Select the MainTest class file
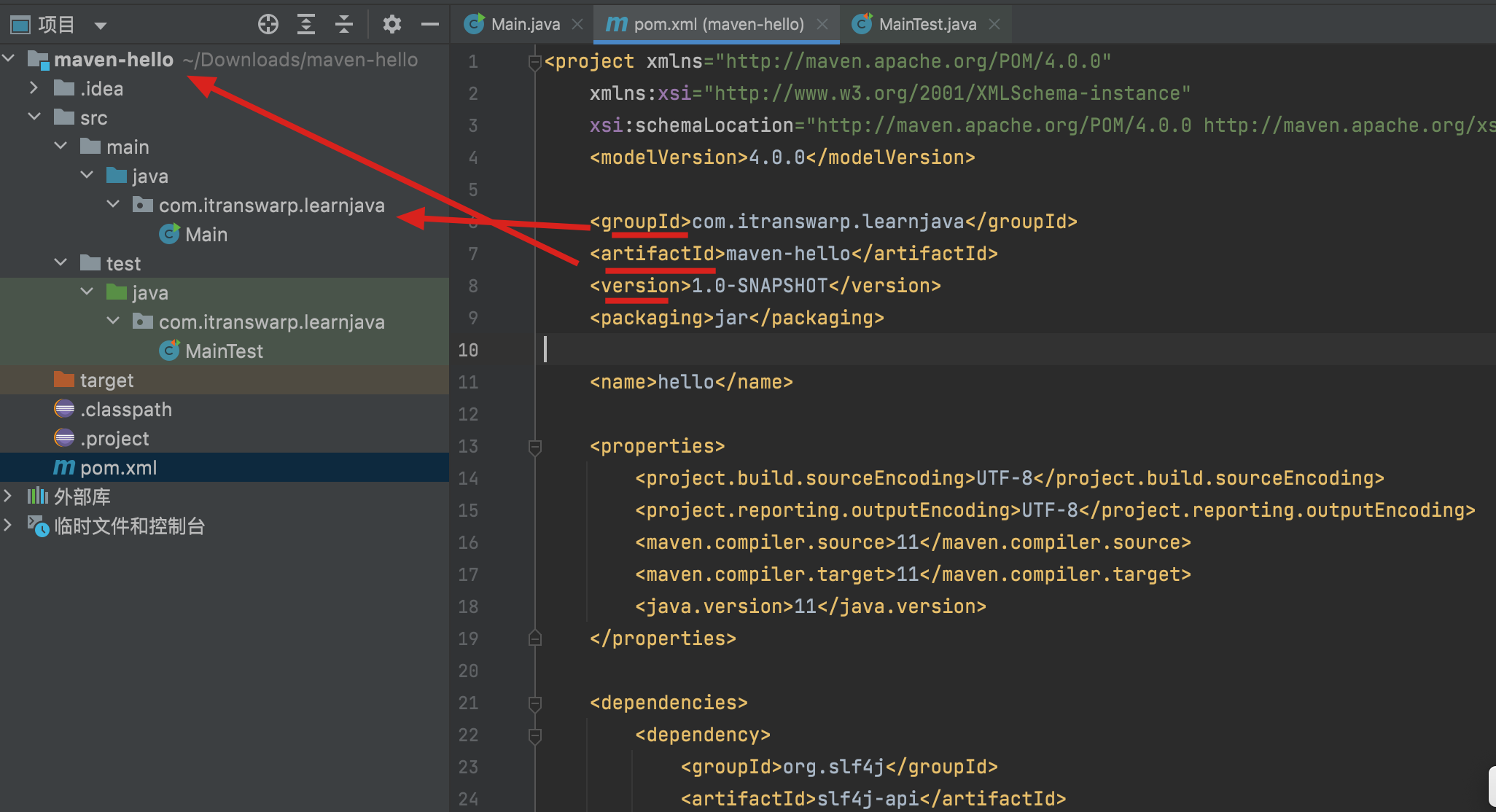This screenshot has width=1496, height=812. point(225,351)
